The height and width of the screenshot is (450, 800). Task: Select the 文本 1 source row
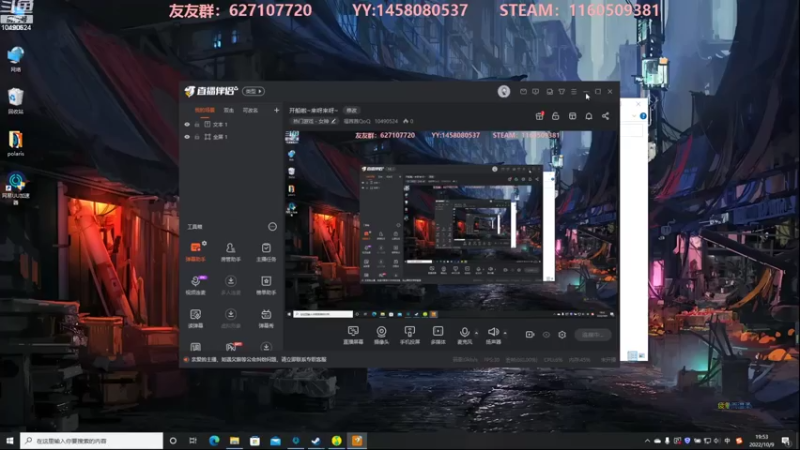[x=231, y=124]
